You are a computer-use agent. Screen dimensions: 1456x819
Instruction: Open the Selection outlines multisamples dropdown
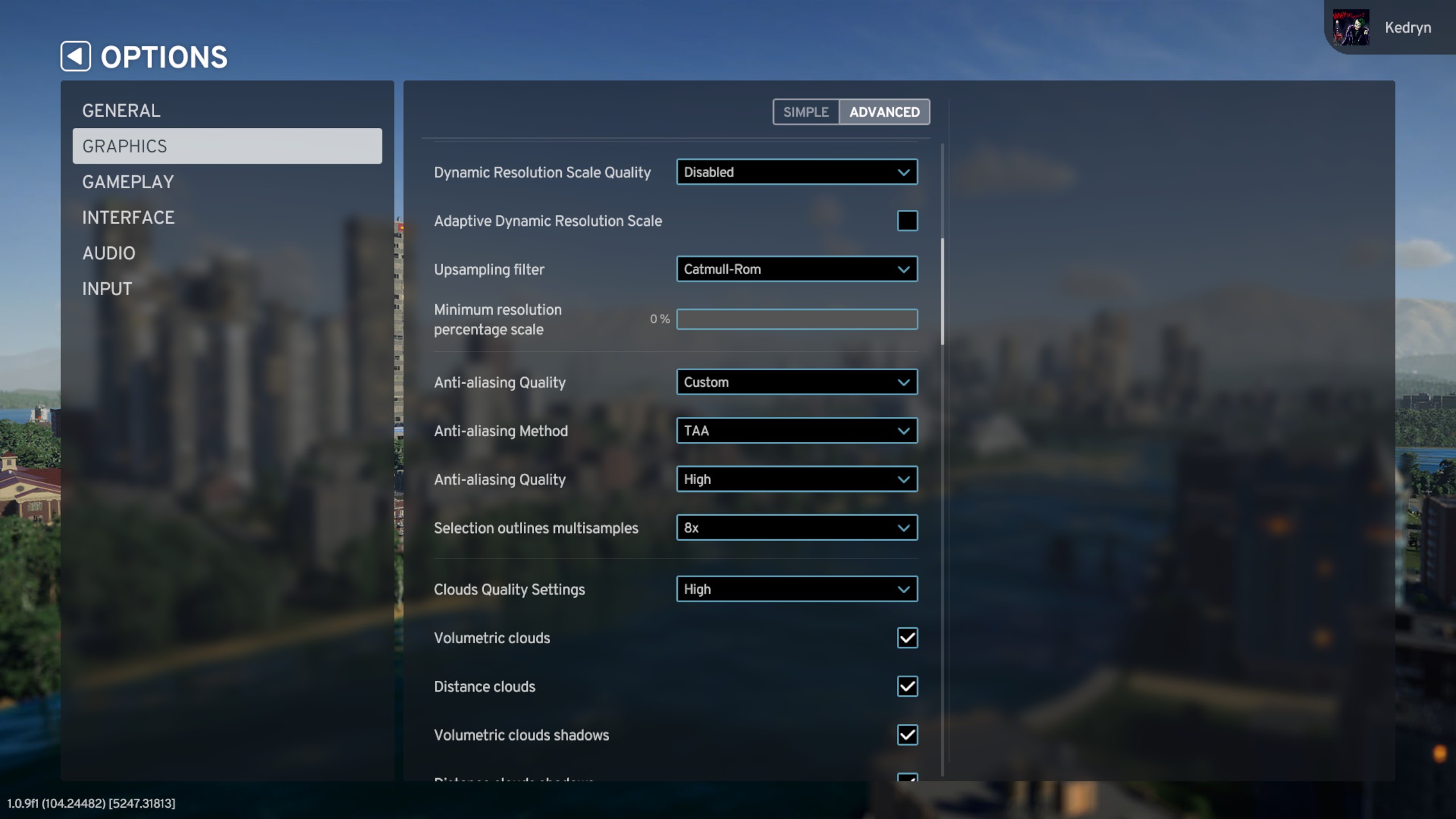click(x=796, y=528)
